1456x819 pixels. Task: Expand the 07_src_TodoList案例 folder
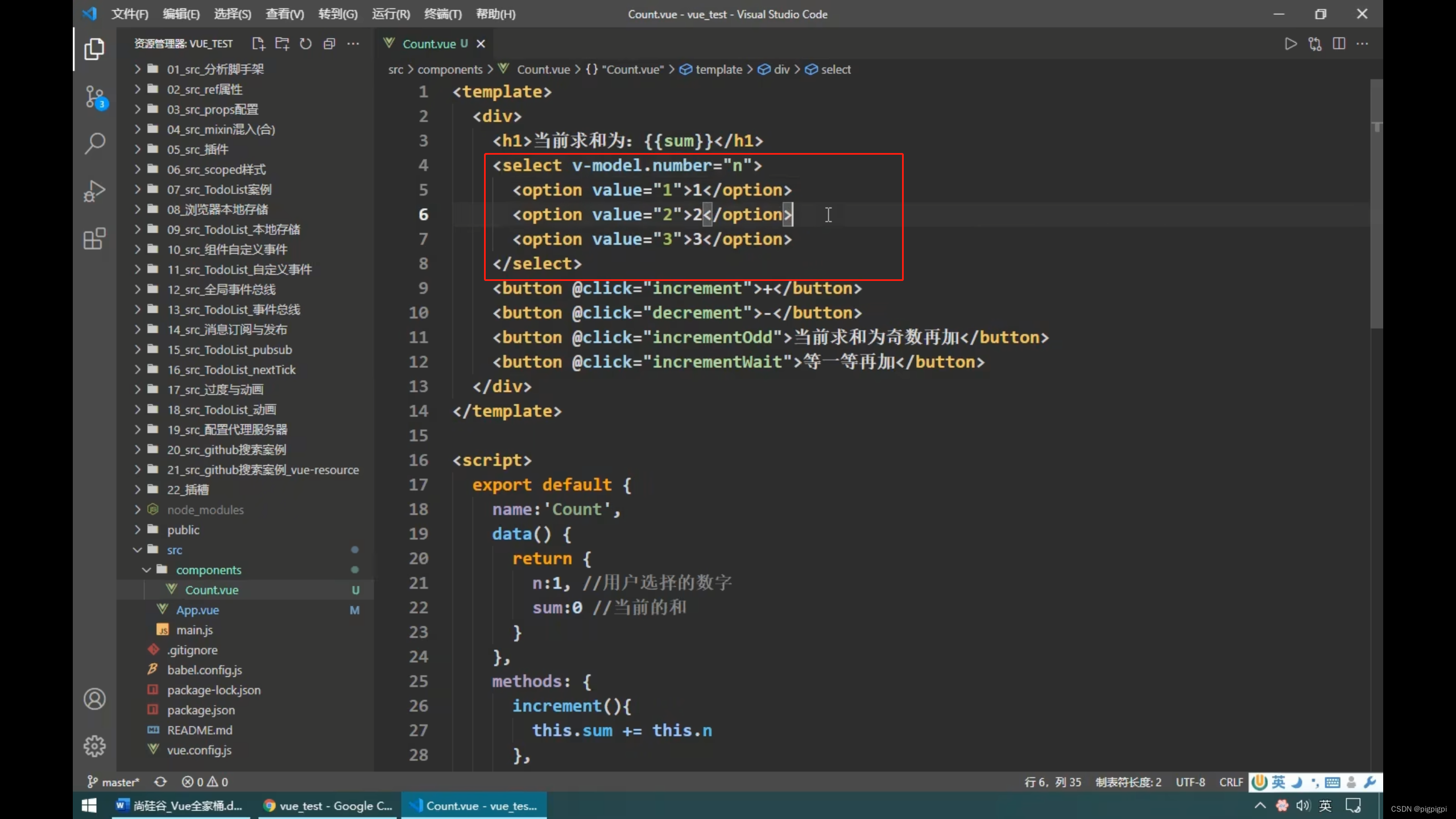246,189
